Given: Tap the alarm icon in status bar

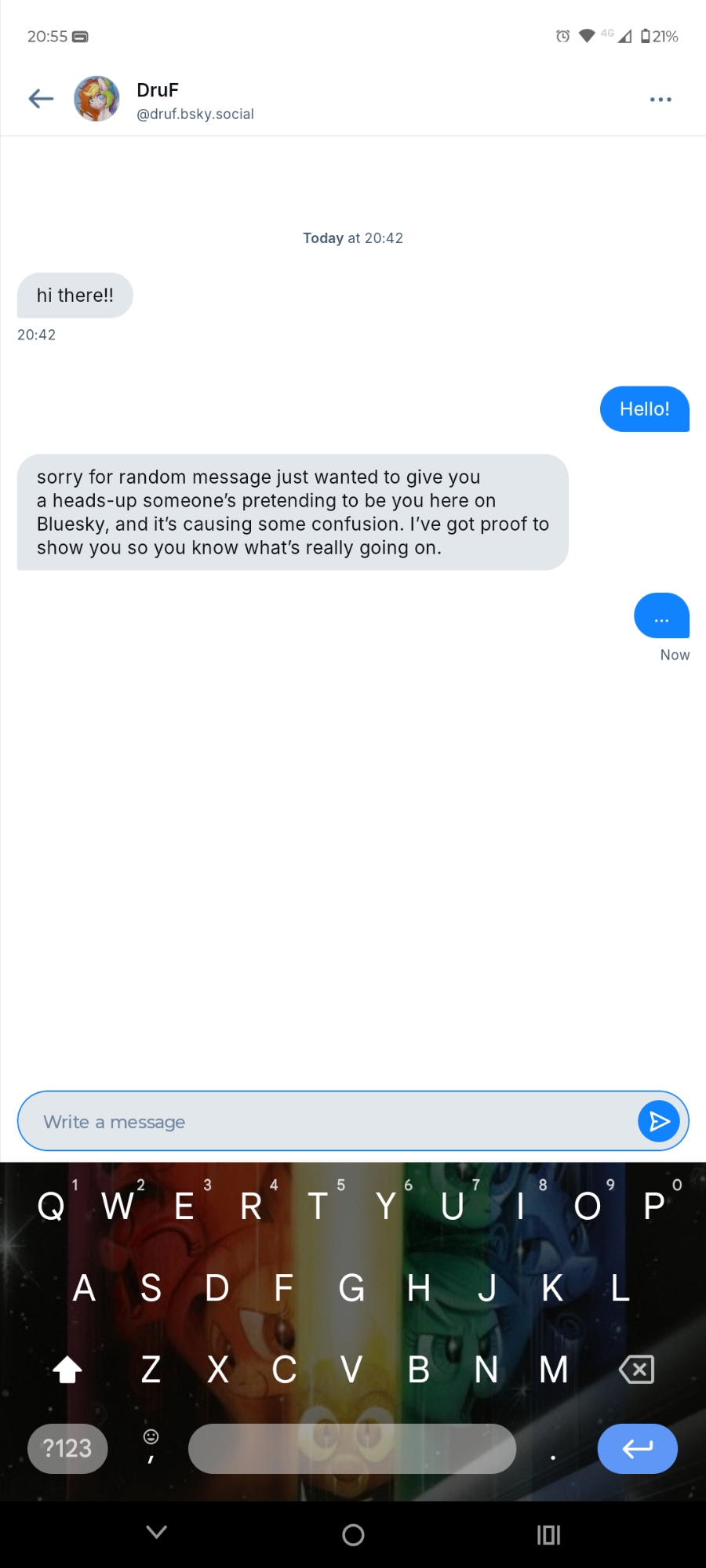Looking at the screenshot, I should [x=562, y=36].
